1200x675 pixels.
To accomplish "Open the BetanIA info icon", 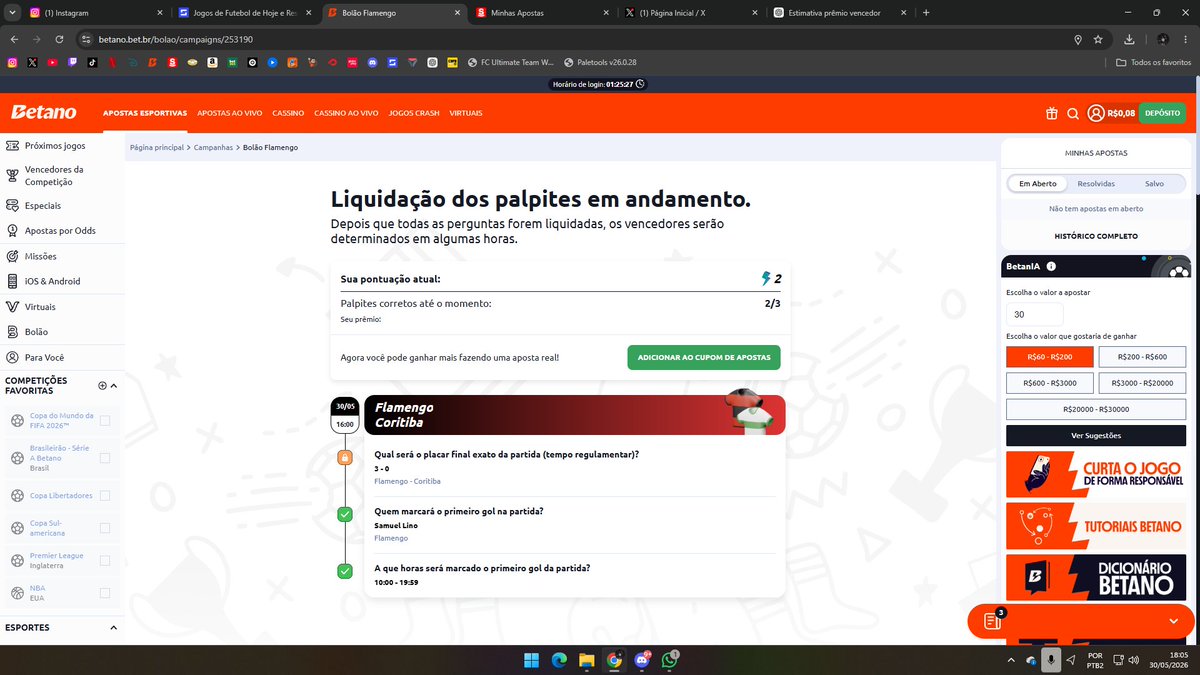I will click(x=1051, y=267).
